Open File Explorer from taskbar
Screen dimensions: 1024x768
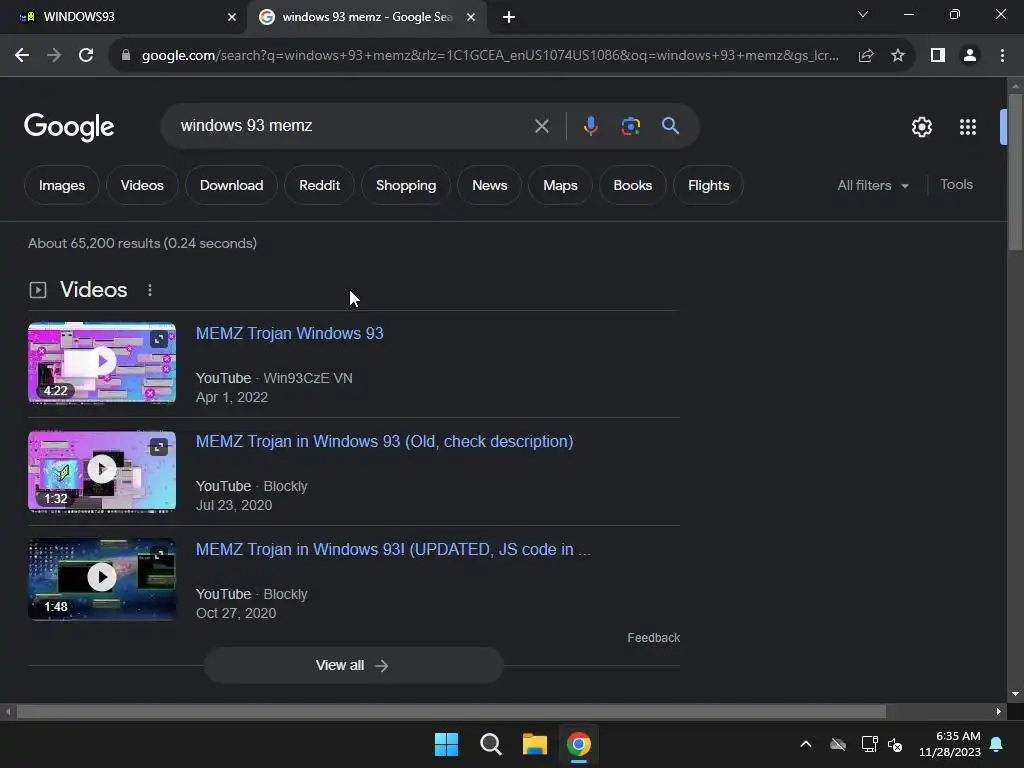coord(534,744)
